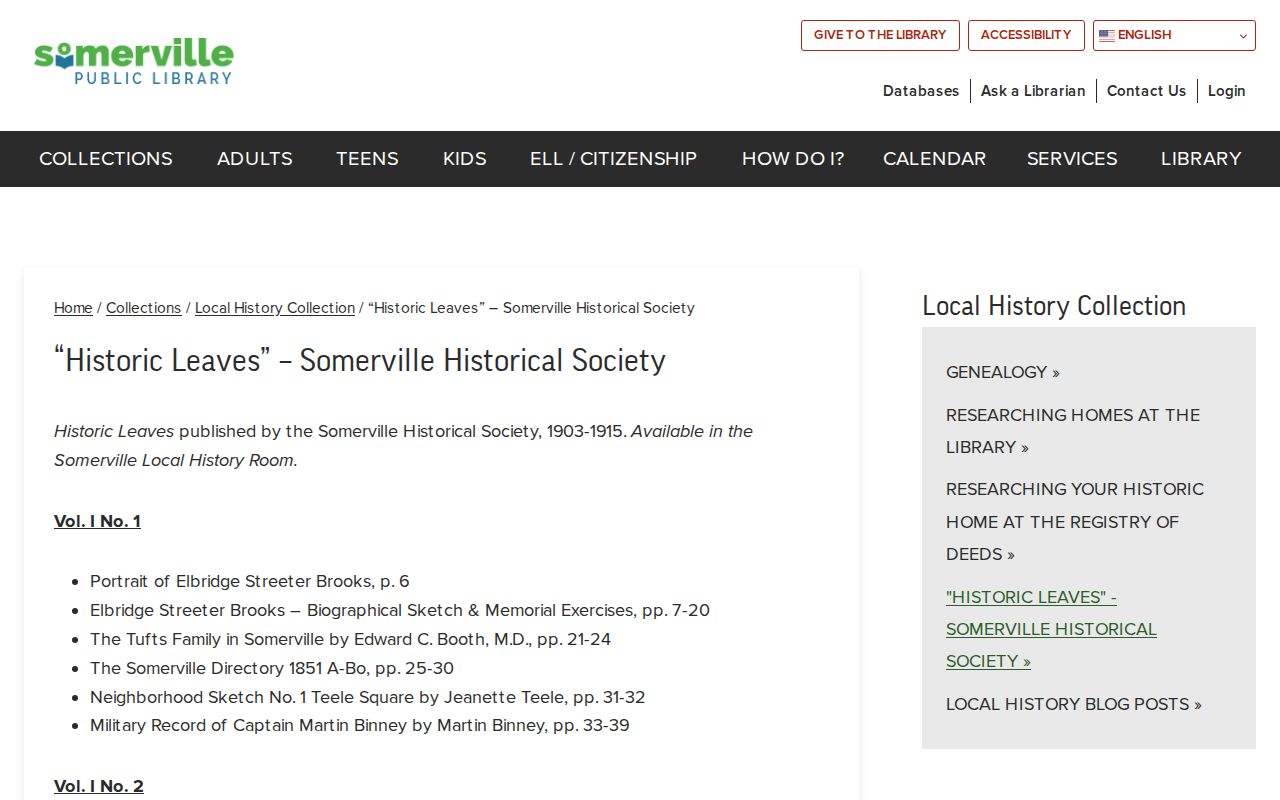Screen dimensions: 1280x800
Task: Click the Somerville Public Library logo
Action: click(133, 62)
